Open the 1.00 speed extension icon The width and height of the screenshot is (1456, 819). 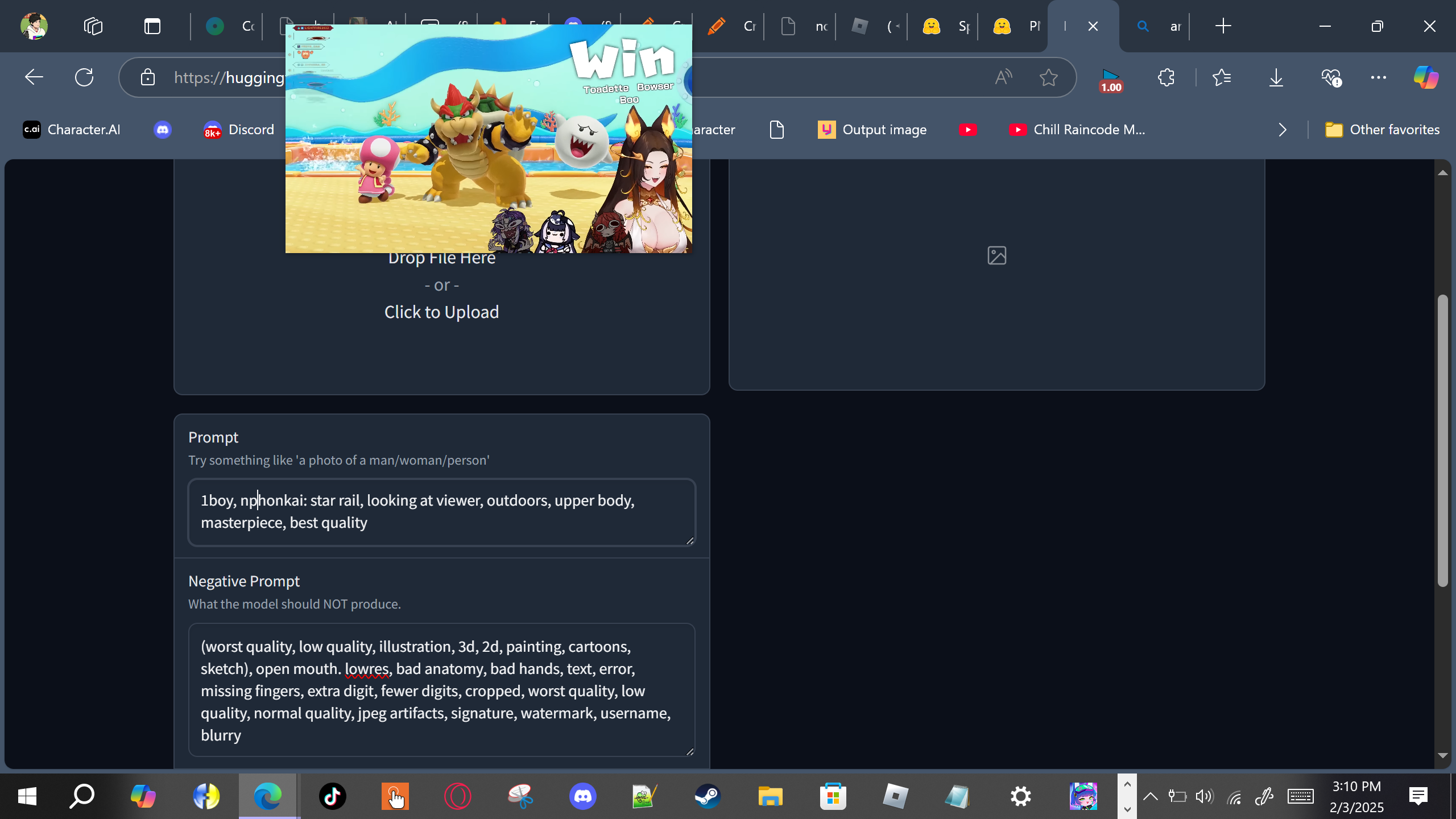point(1111,80)
